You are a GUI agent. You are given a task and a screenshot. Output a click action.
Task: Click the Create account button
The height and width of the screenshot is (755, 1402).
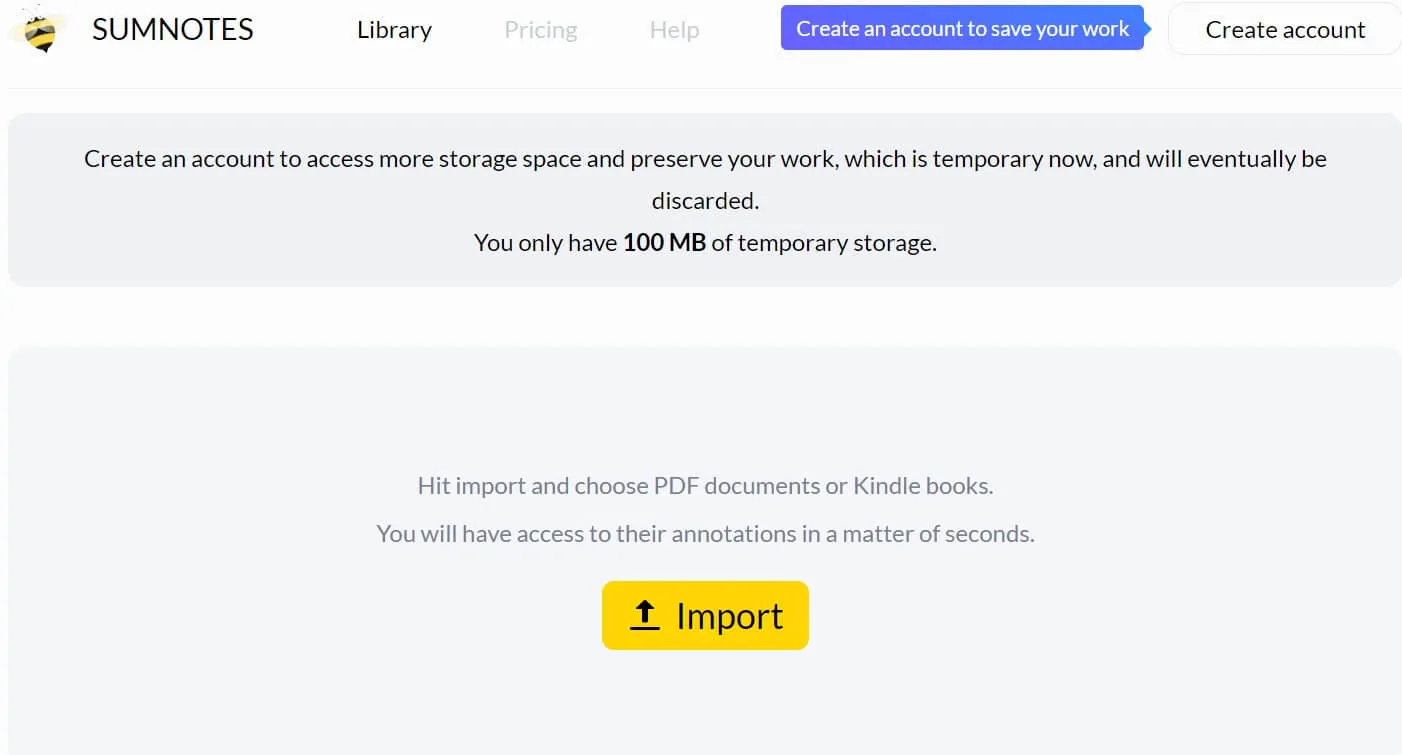[1284, 29]
